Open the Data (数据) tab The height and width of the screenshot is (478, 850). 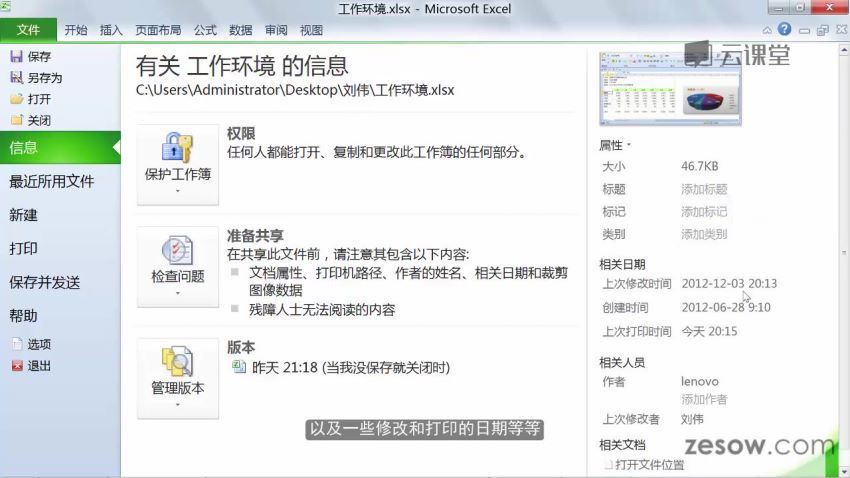[241, 30]
